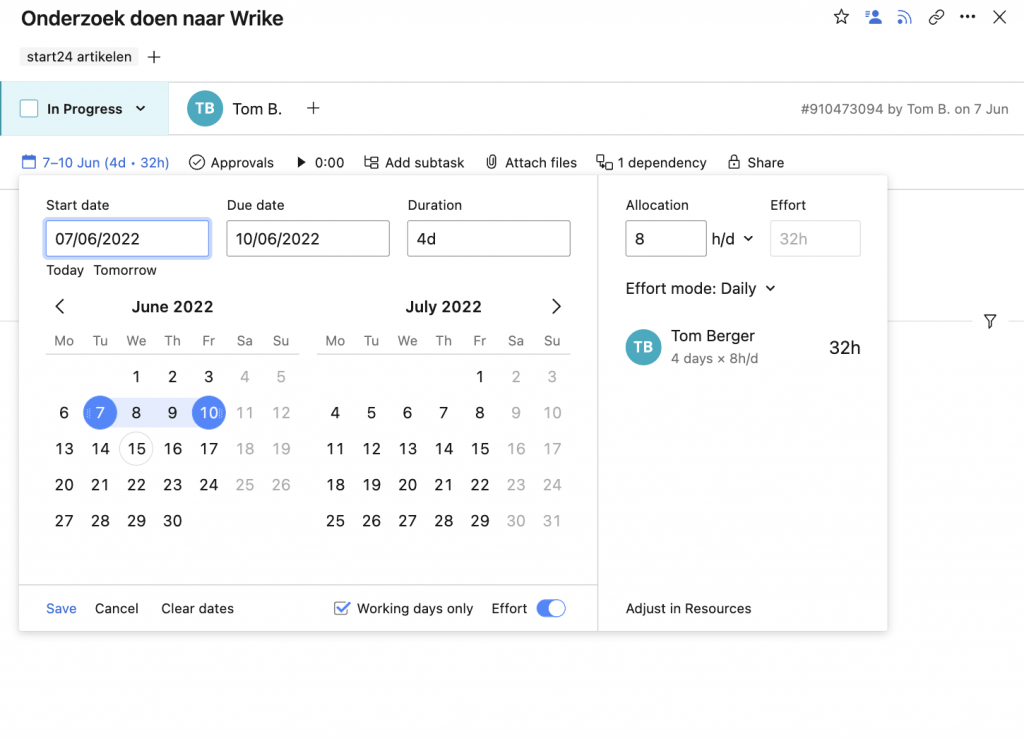
Task: Start the task timer play button
Action: click(301, 162)
